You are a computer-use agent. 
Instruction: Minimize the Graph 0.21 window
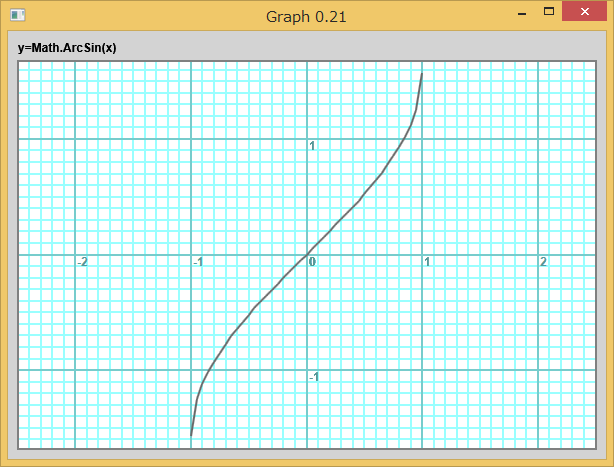pos(522,12)
